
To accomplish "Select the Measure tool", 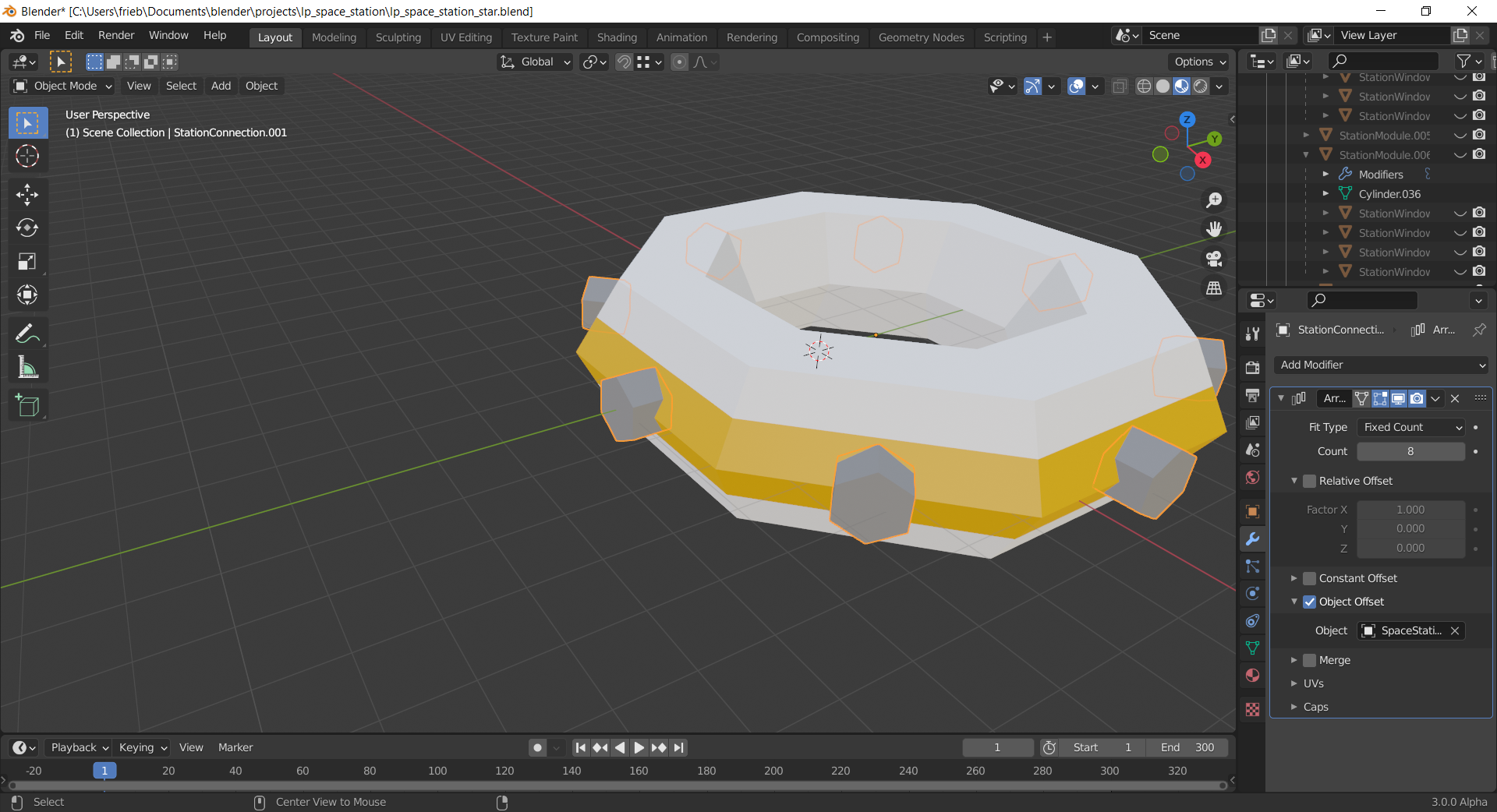I will tap(27, 368).
